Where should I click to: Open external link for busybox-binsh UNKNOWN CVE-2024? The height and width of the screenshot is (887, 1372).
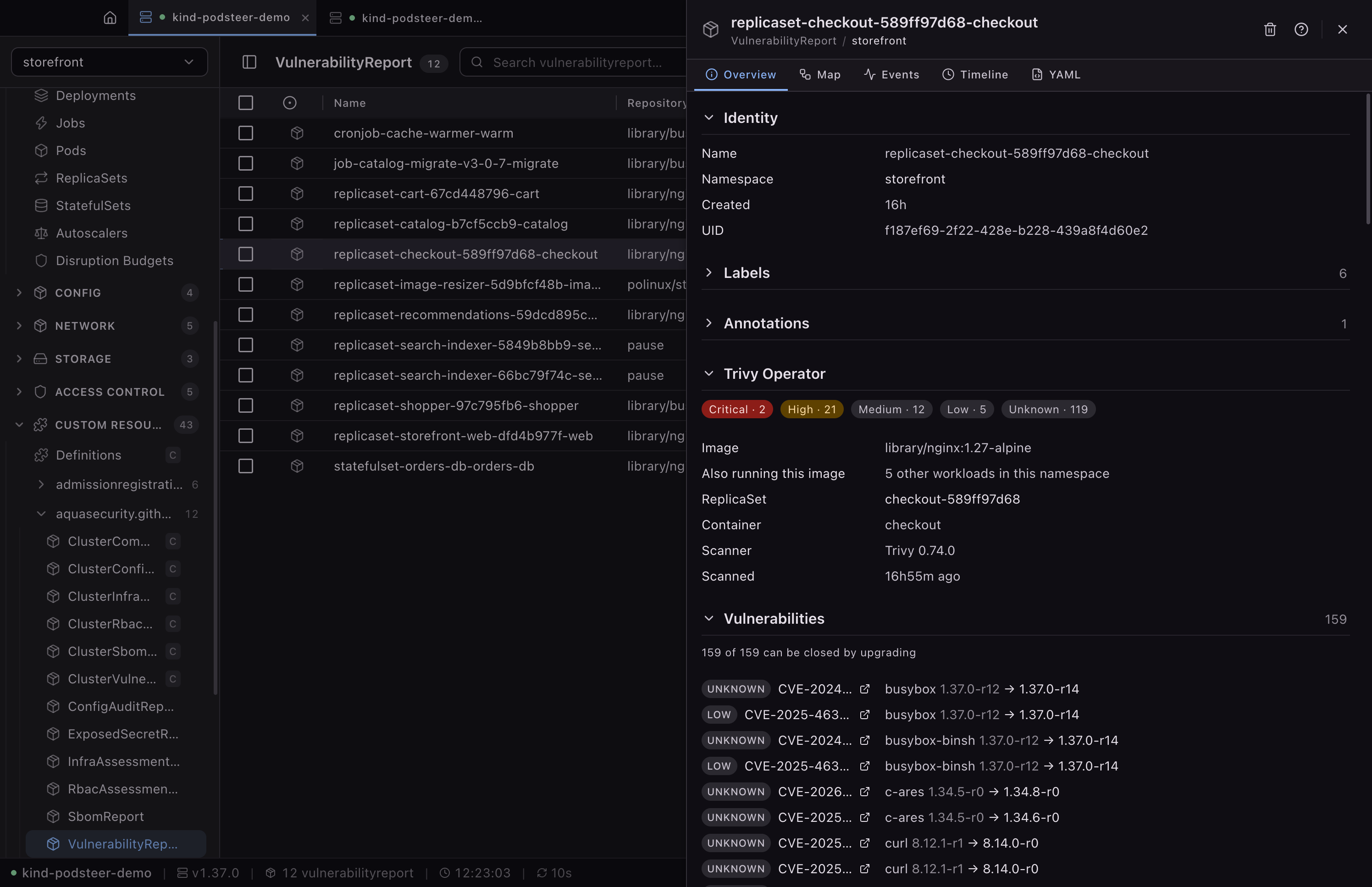pos(864,741)
